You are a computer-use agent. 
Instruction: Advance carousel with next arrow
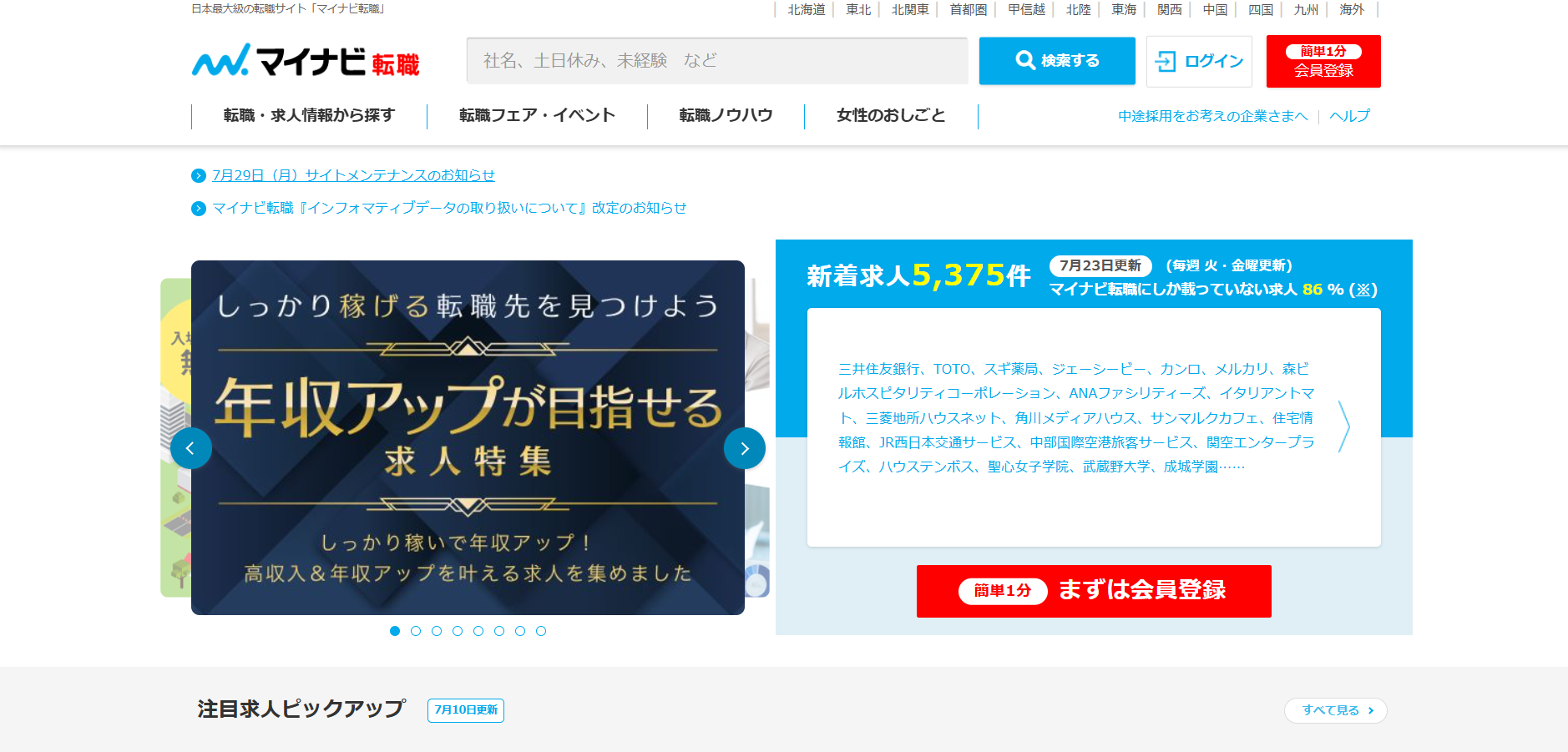[744, 448]
